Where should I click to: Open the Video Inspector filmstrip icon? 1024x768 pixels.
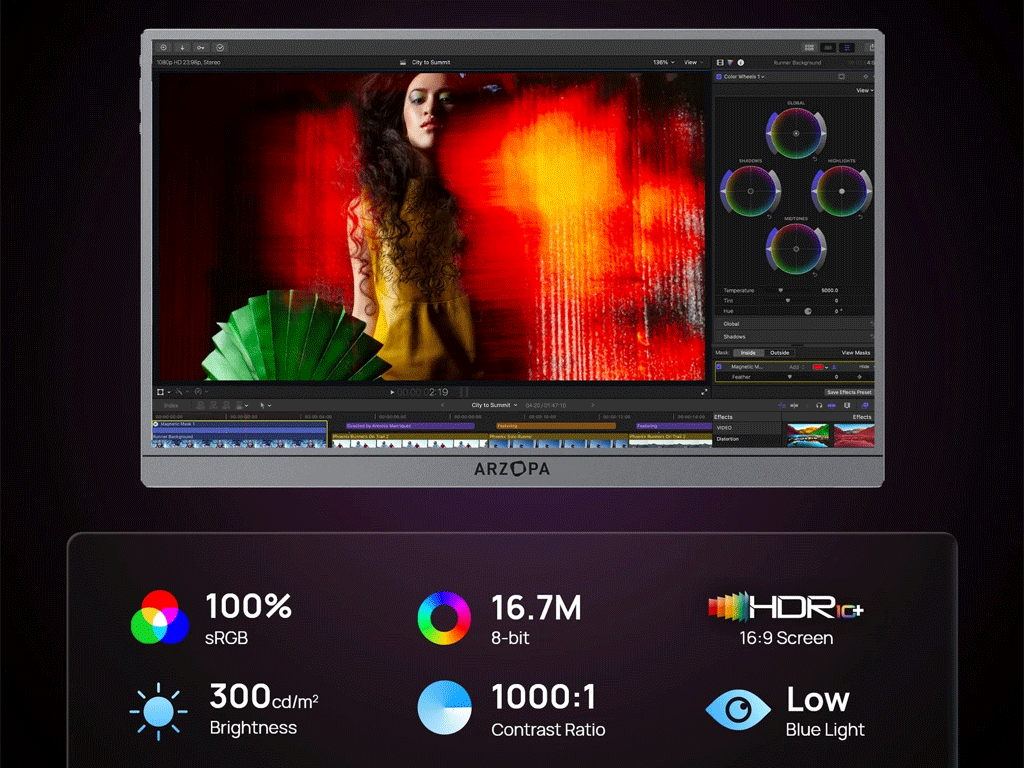720,63
